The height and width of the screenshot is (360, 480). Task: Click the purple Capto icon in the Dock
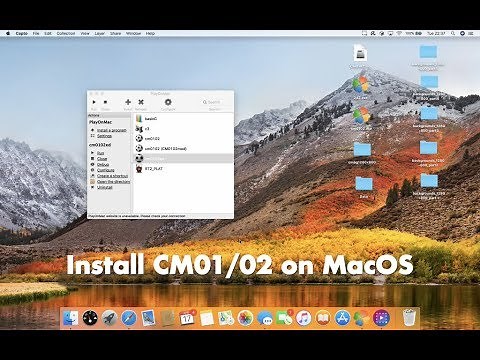coord(381,318)
